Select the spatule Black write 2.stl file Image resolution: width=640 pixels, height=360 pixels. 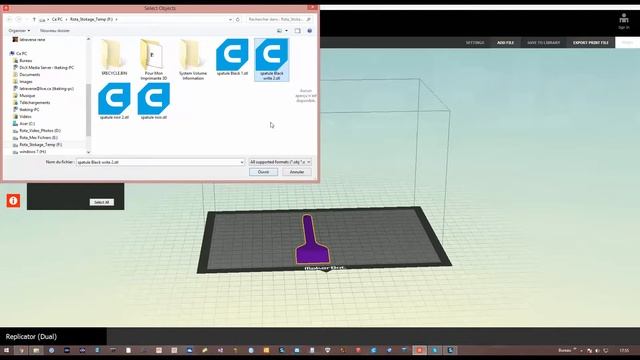pos(271,60)
